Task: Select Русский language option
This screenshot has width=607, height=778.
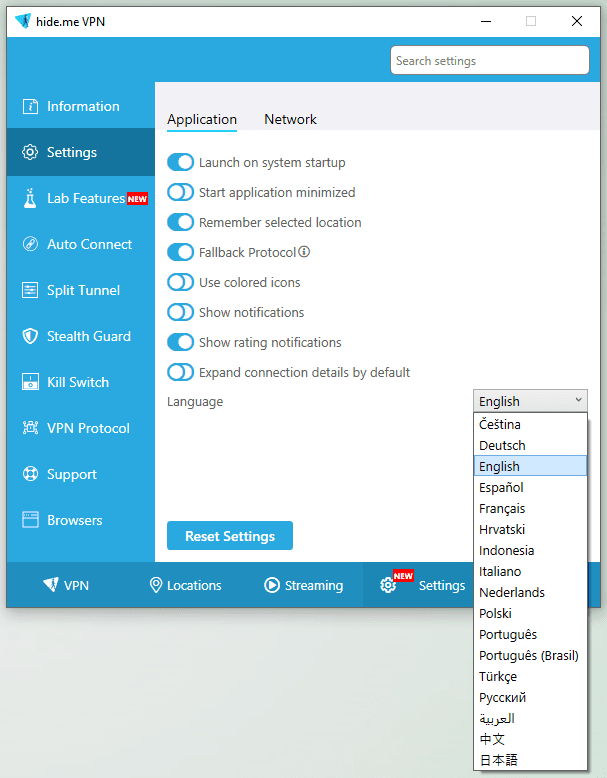Action: (x=530, y=697)
